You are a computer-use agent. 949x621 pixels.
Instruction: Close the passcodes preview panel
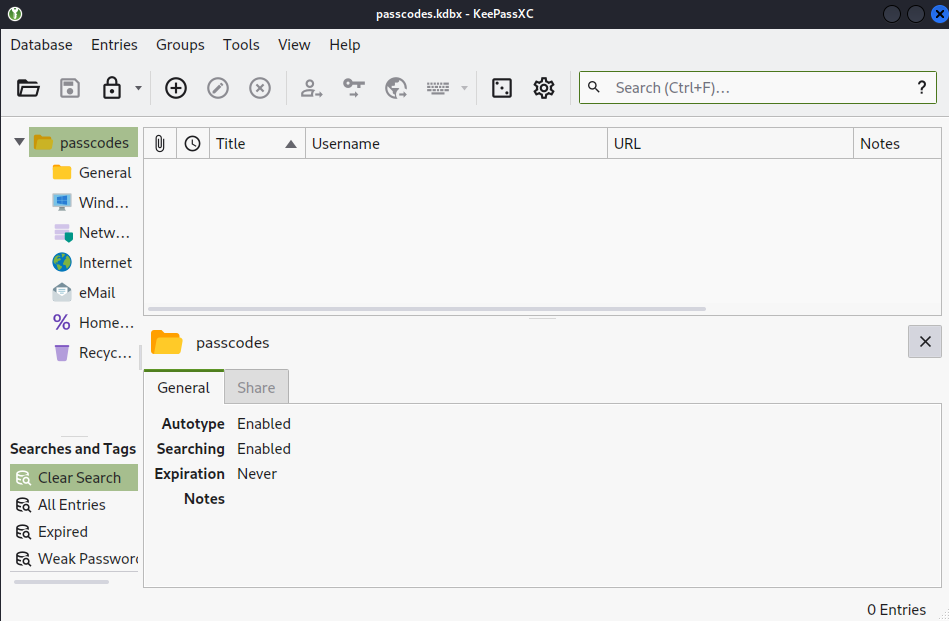point(925,341)
